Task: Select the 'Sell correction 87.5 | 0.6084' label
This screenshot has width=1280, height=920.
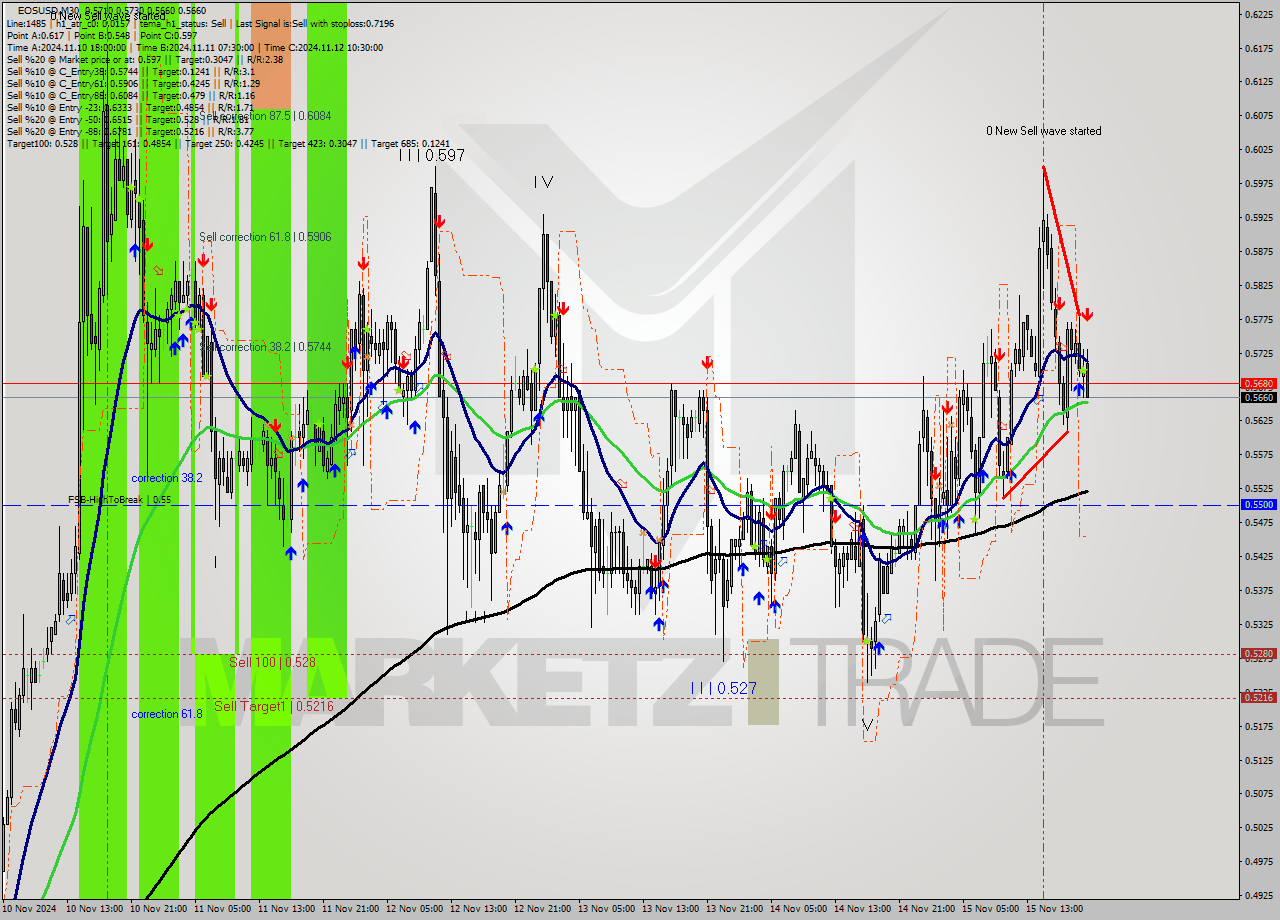Action: pos(265,116)
